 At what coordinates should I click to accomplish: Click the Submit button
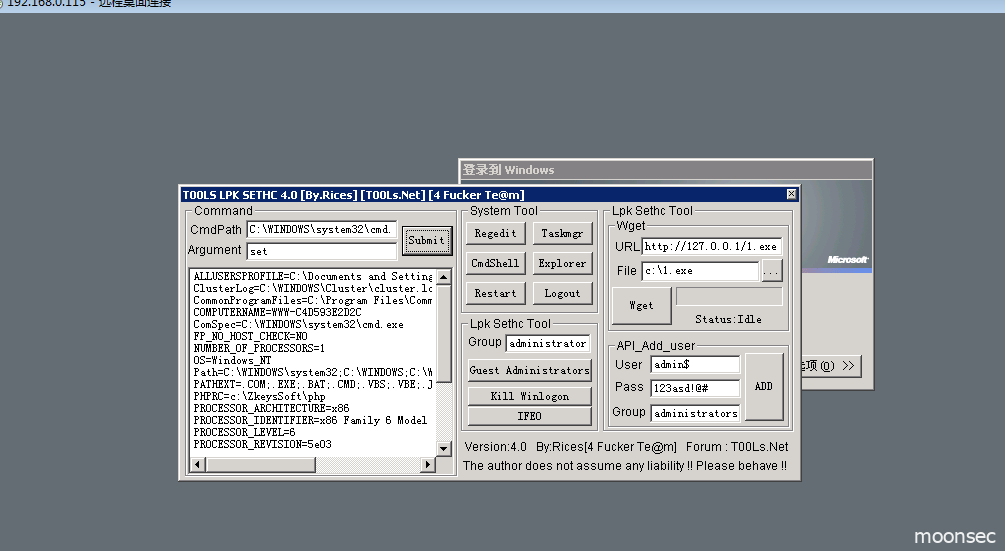point(427,241)
